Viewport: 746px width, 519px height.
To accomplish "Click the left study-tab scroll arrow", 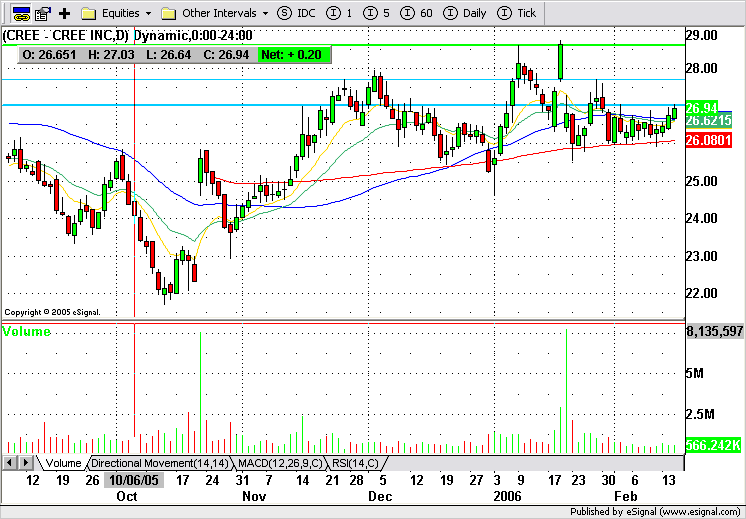I will (10, 462).
